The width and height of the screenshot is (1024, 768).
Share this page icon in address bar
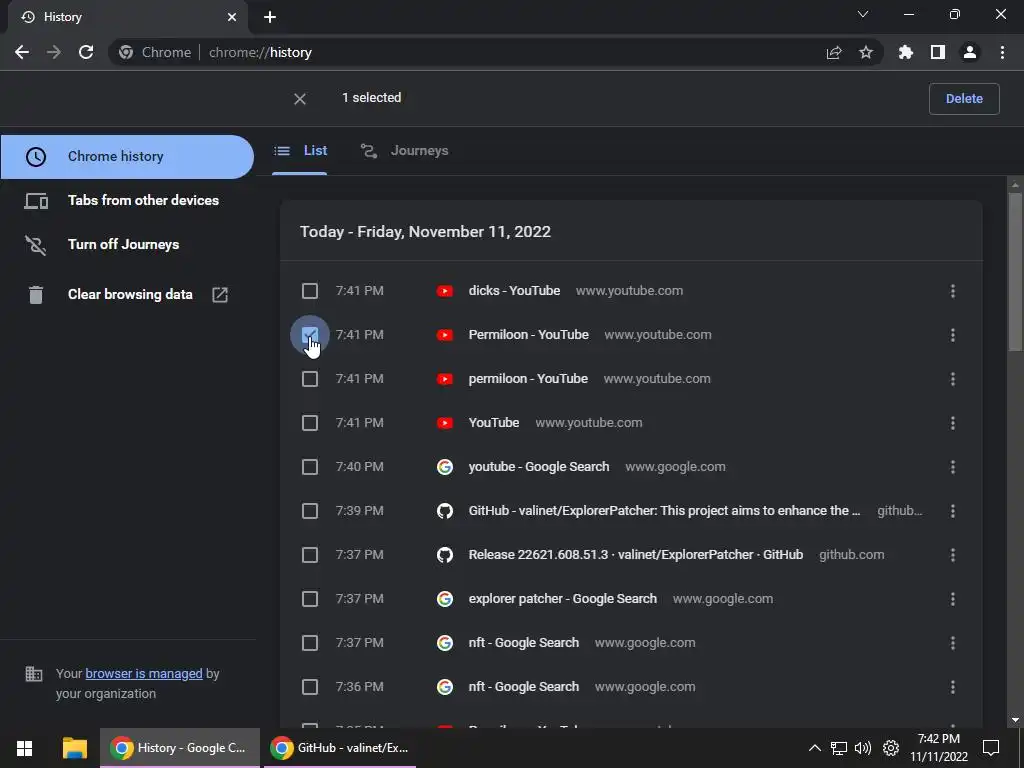tap(834, 53)
